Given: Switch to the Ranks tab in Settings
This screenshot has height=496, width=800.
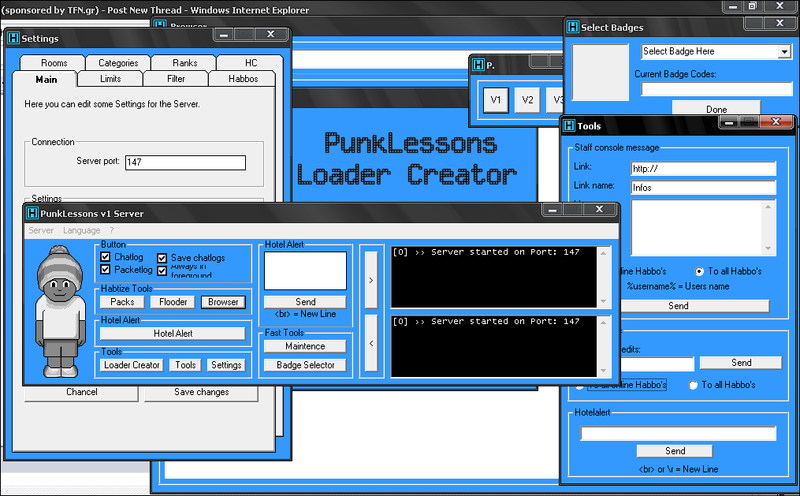Looking at the screenshot, I should (184, 63).
